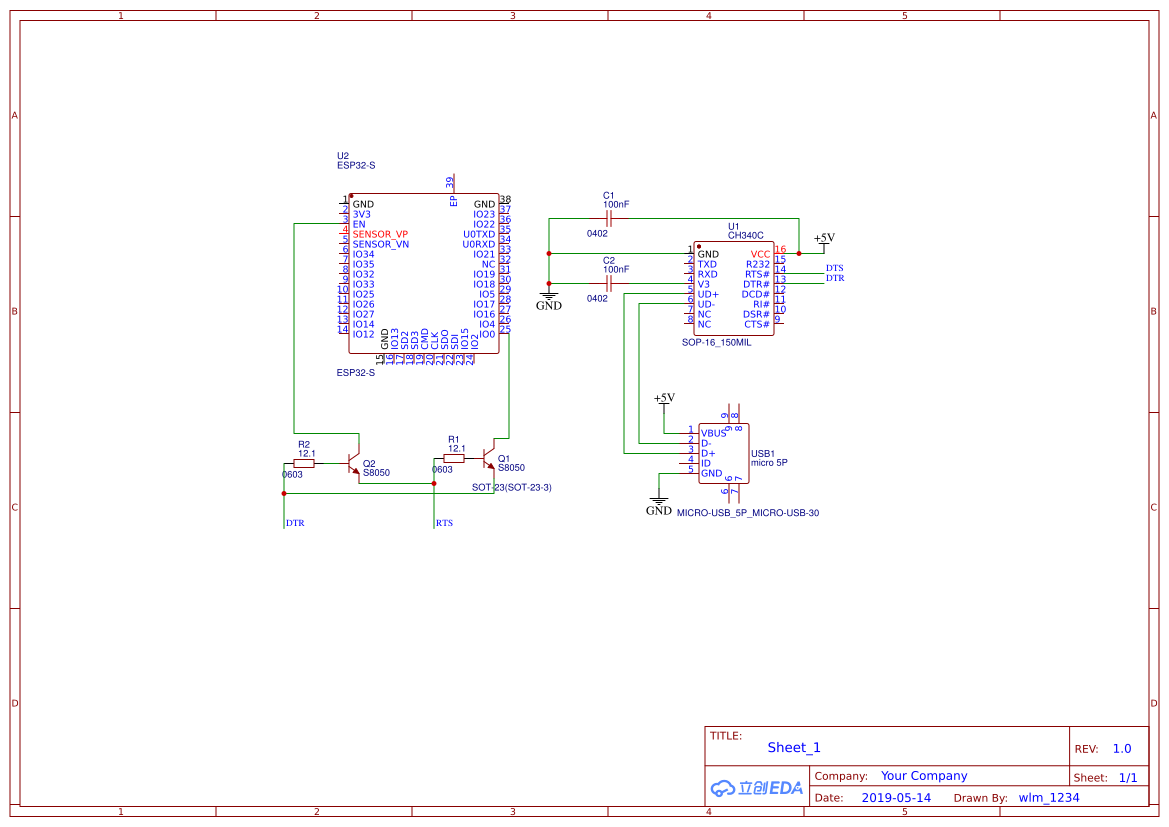Click the EasyEDA logo in the title block

click(756, 787)
